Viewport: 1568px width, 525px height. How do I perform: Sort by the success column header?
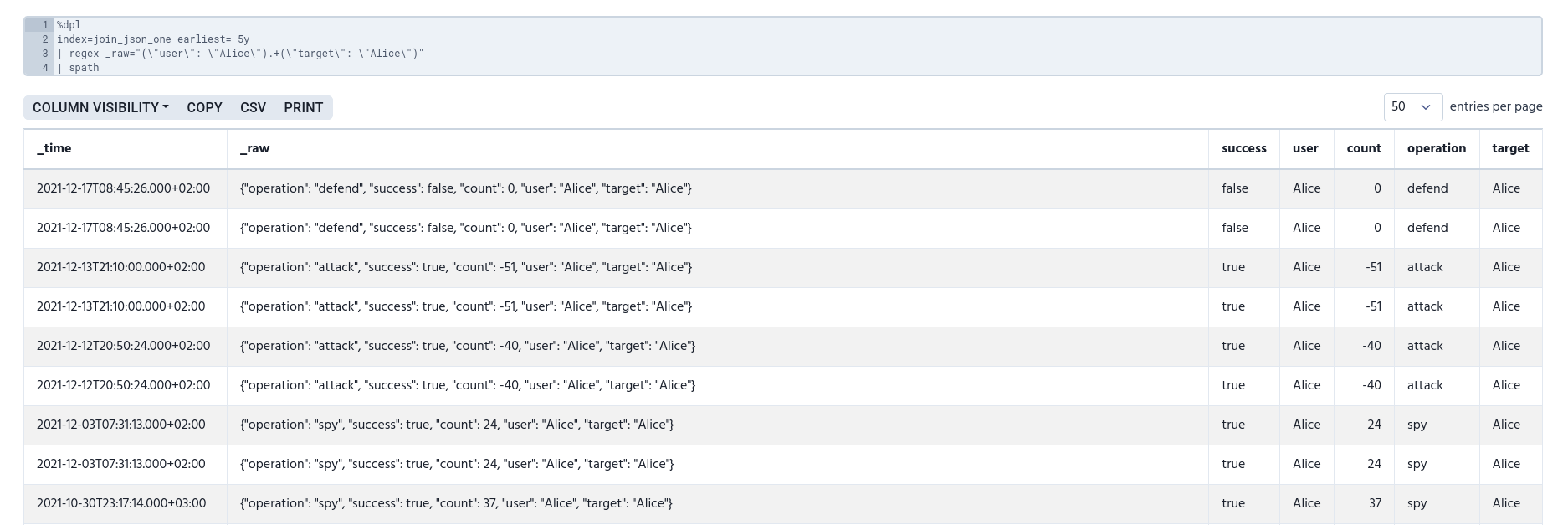pos(1243,148)
